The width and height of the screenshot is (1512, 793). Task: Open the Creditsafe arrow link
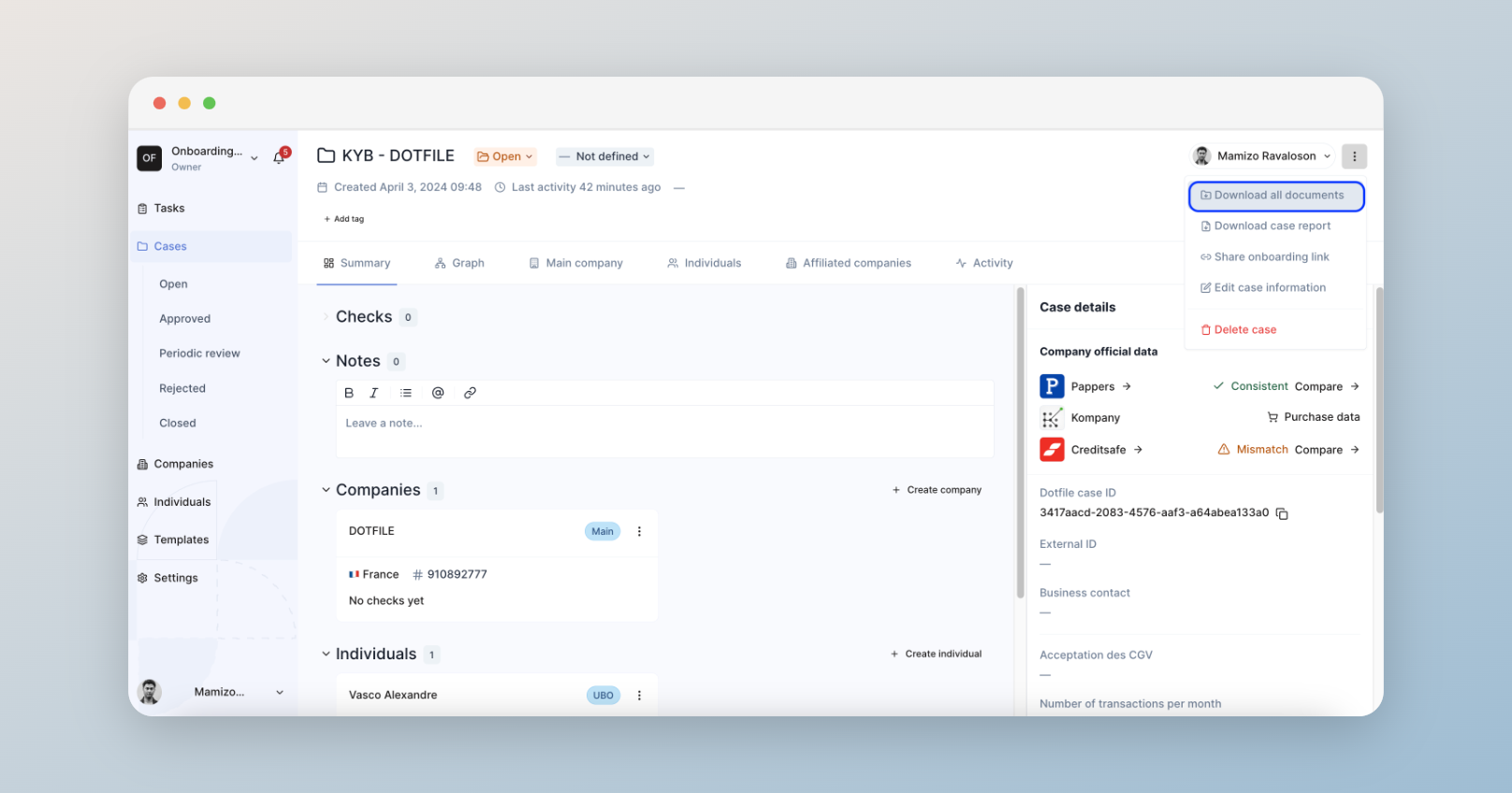click(1138, 450)
